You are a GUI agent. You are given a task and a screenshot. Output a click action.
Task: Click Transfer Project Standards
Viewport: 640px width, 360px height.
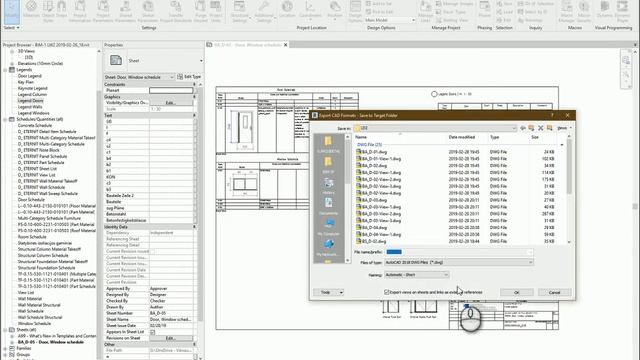[176, 11]
